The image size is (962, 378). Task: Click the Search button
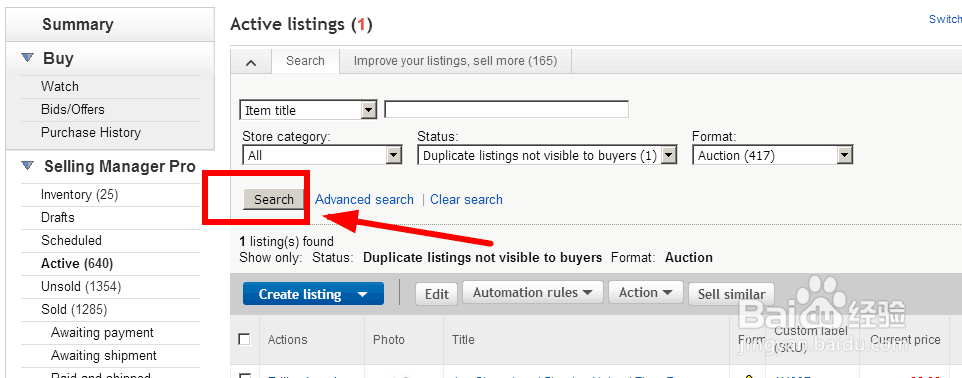point(274,199)
